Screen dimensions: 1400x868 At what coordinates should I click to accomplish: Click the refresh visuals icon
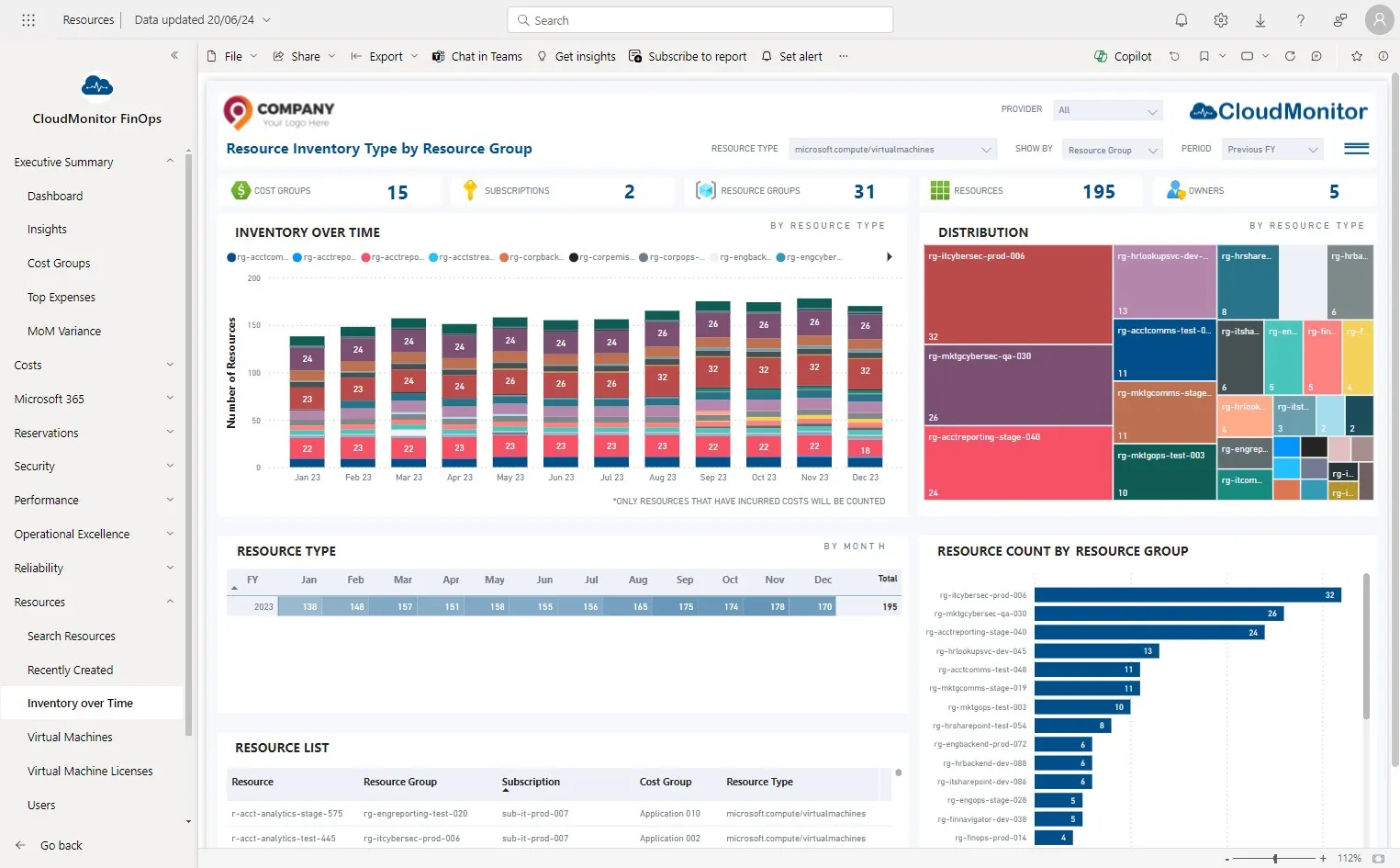click(1290, 56)
